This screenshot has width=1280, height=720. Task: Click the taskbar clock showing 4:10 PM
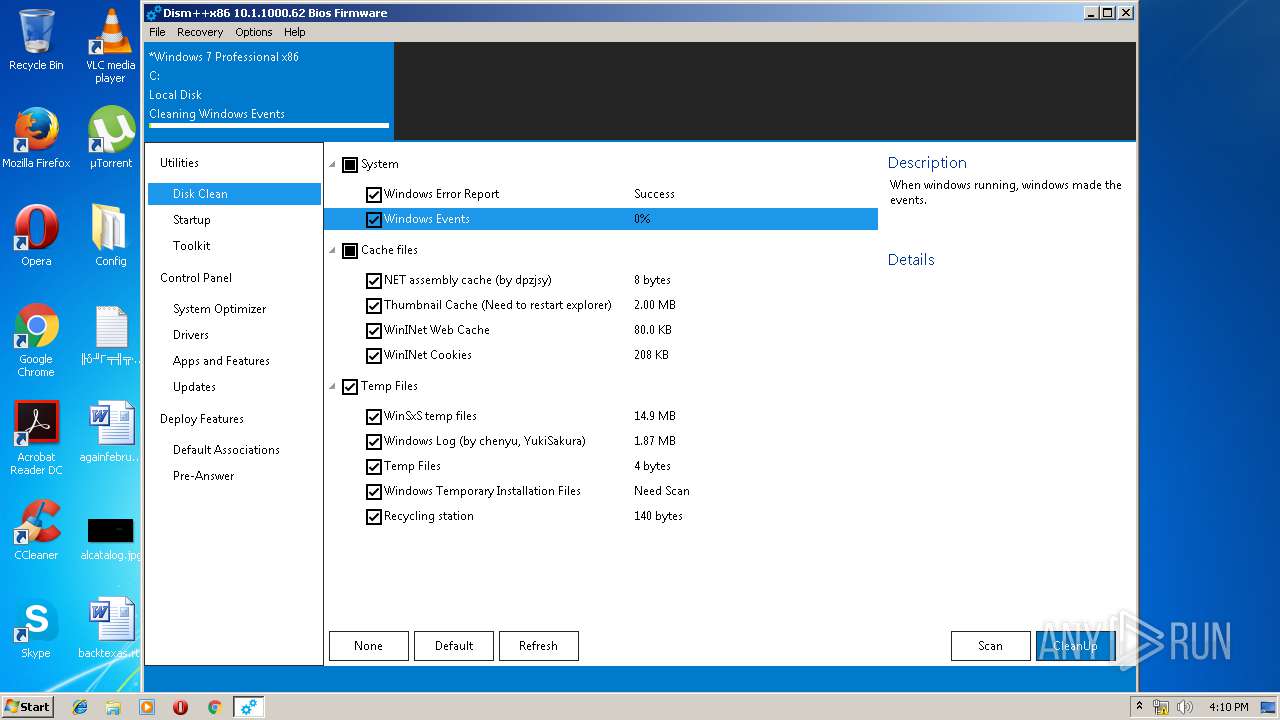[1228, 707]
